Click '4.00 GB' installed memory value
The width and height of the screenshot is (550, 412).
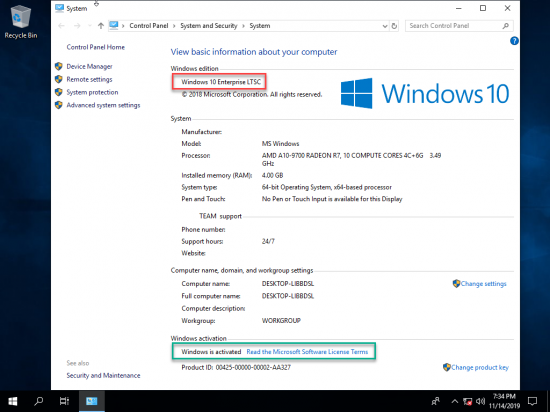click(272, 175)
